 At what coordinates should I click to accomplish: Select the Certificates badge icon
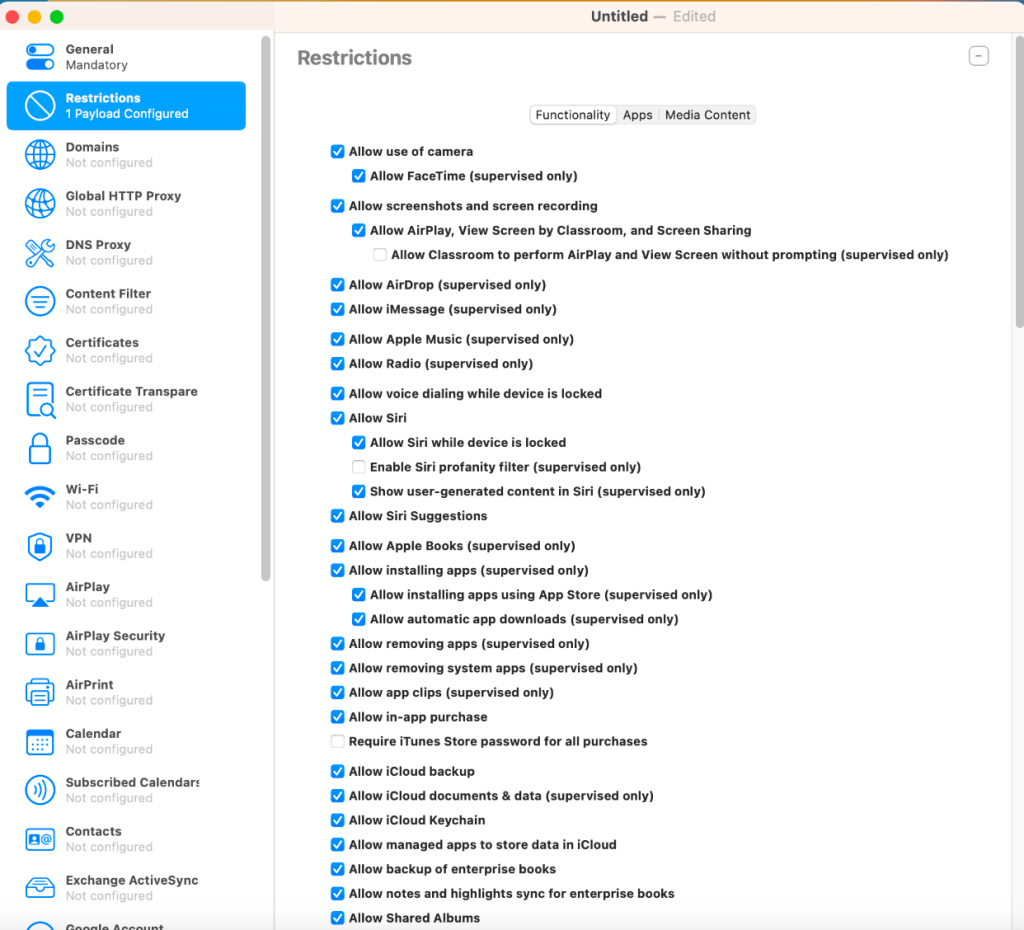(40, 350)
